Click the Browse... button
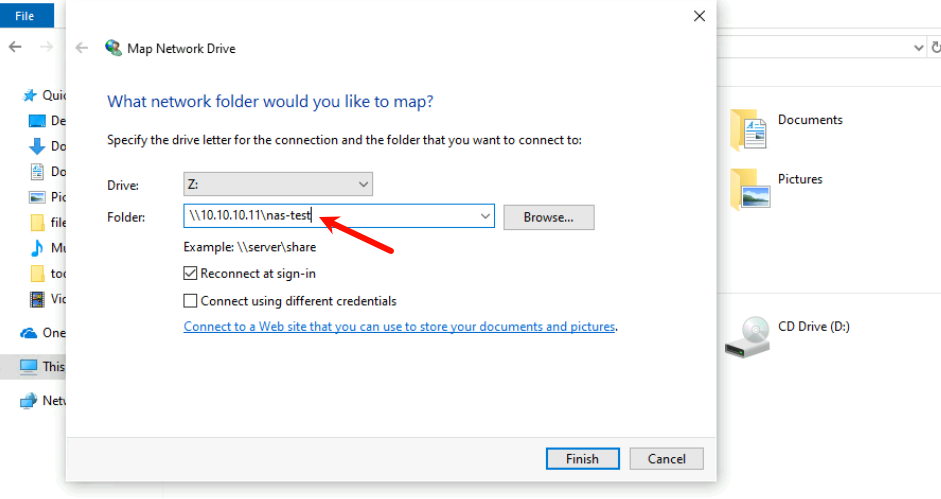 point(548,217)
